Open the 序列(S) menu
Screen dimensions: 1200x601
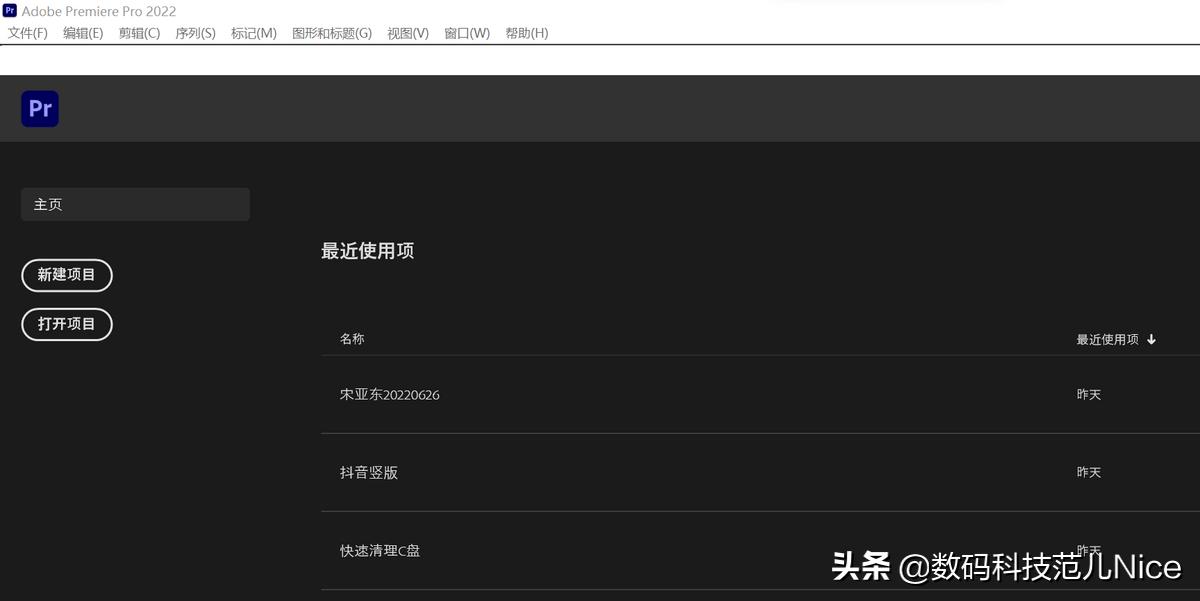pos(195,33)
